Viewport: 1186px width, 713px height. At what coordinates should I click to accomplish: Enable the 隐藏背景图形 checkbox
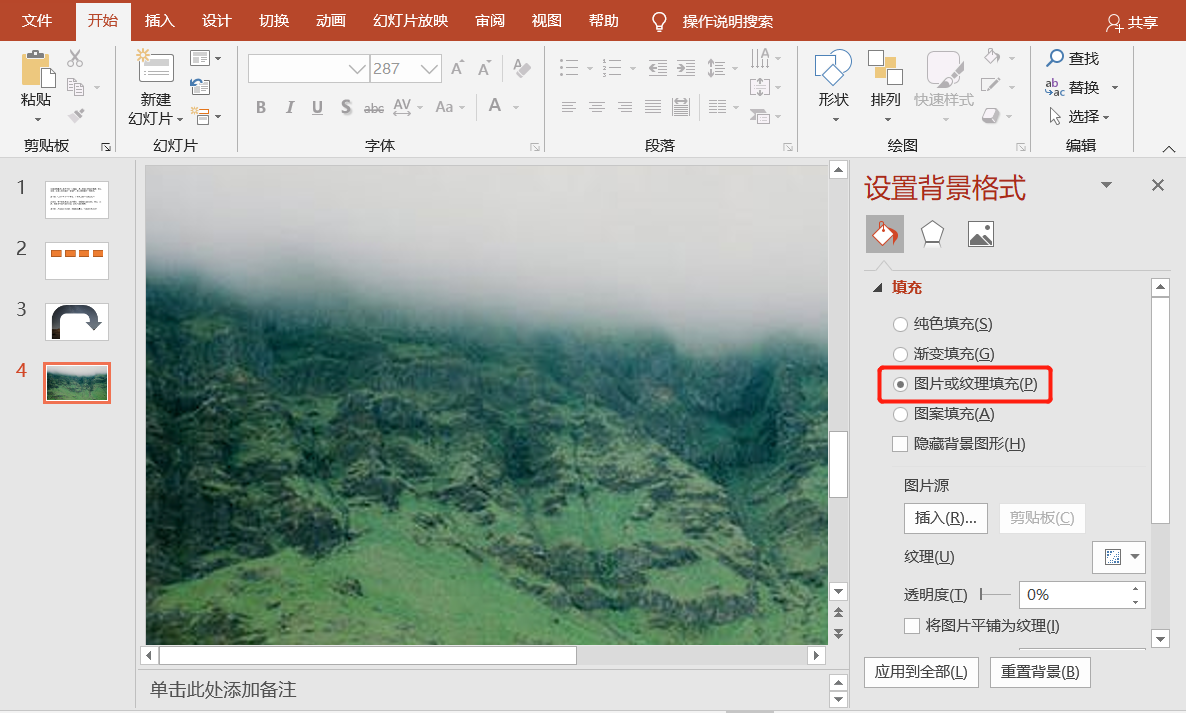coord(899,443)
